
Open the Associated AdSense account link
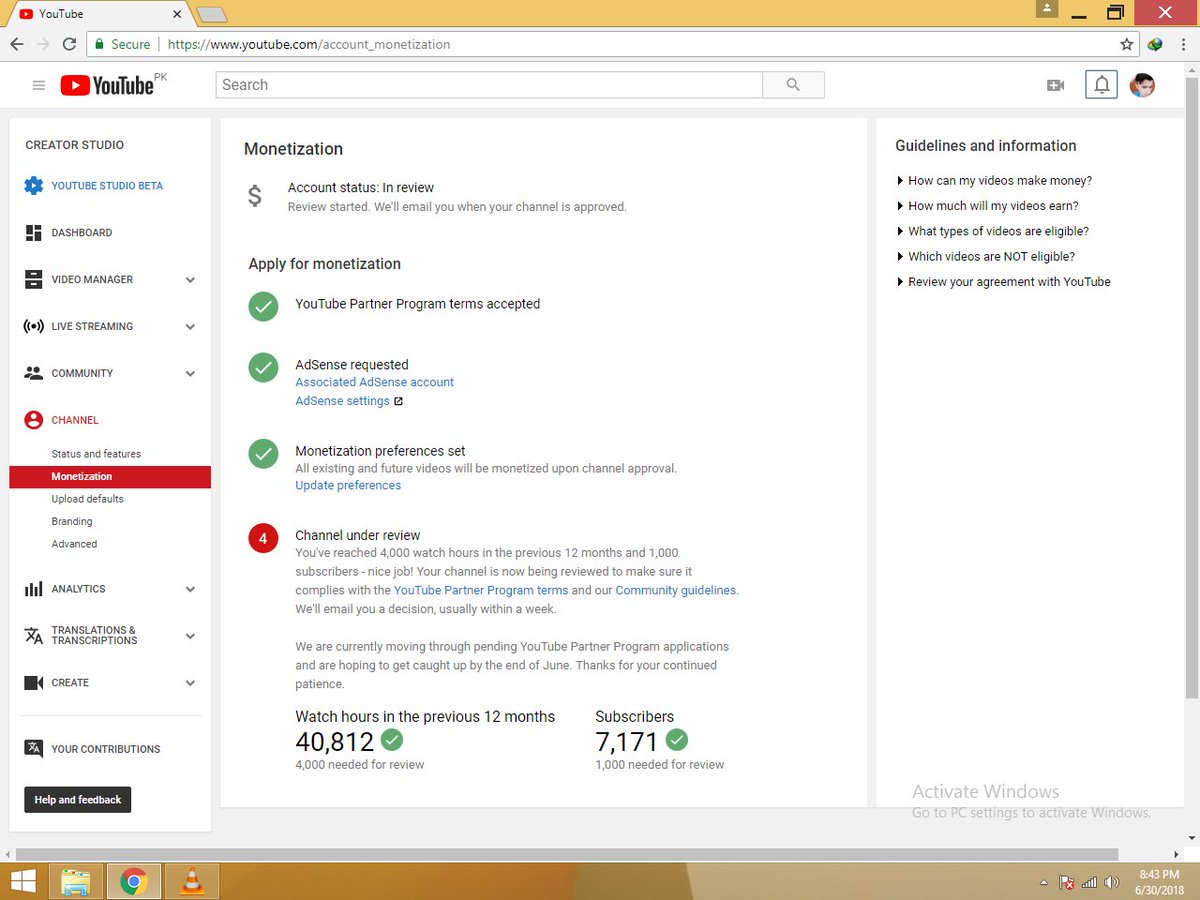374,382
